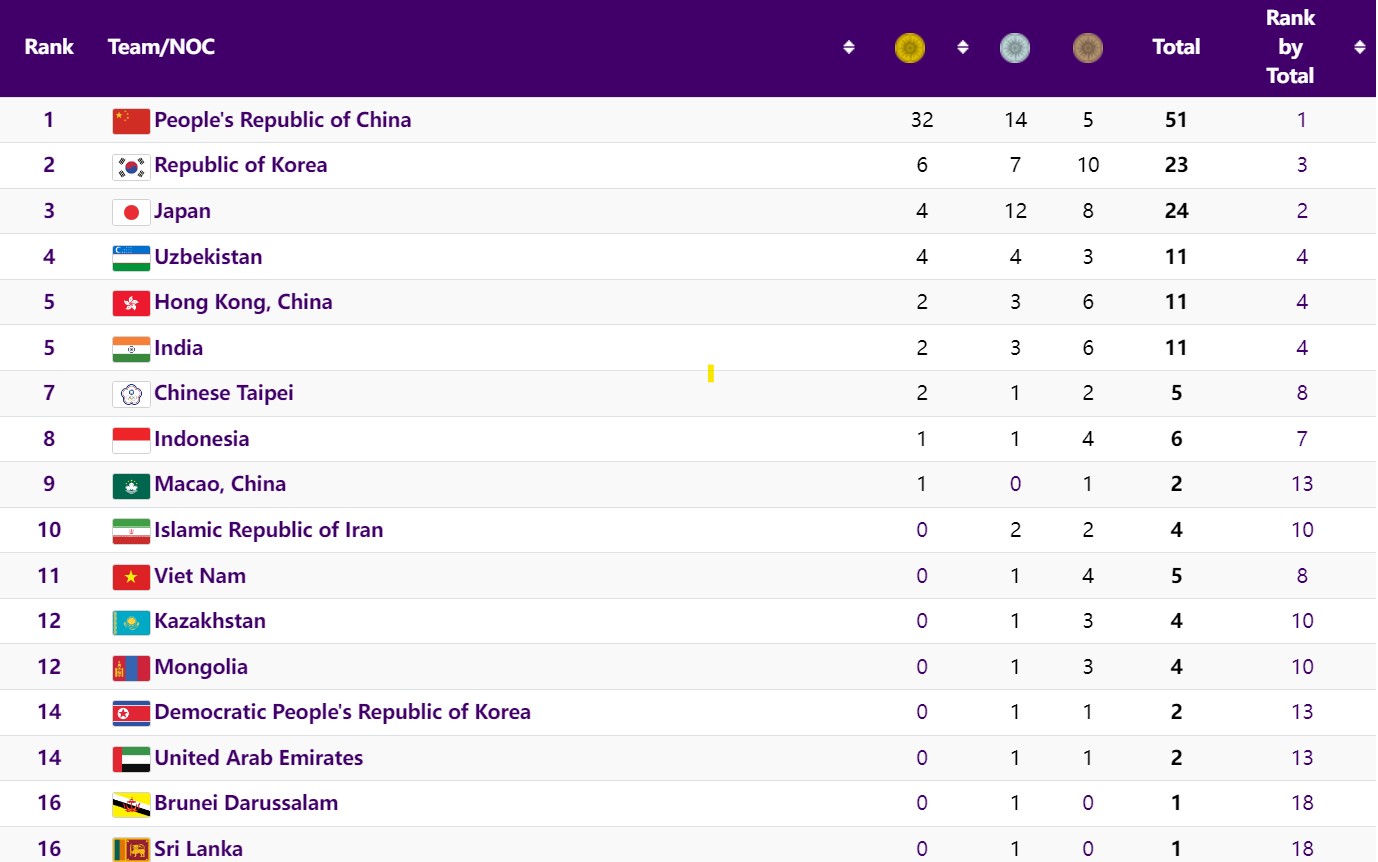Sort by silver medal icon column
This screenshot has width=1378, height=862.
pos(1015,47)
